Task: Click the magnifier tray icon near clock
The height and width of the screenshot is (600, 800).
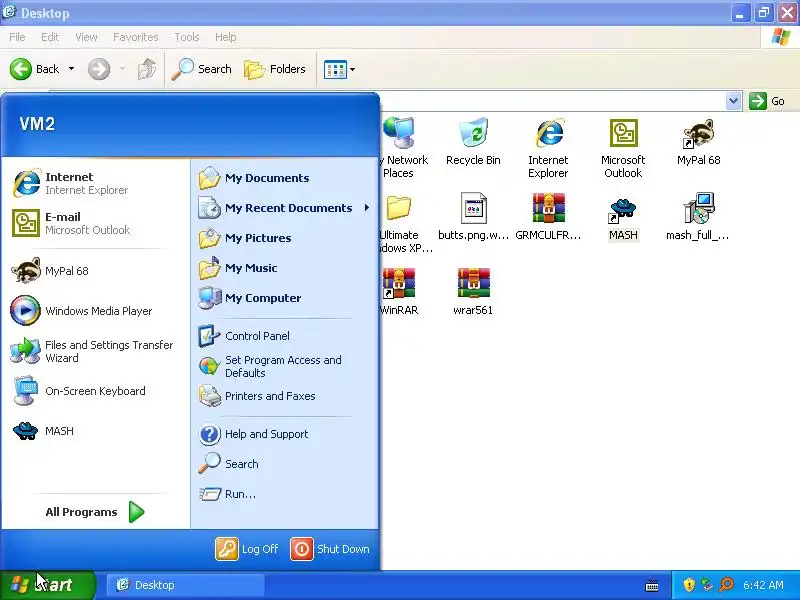Action: [x=727, y=585]
